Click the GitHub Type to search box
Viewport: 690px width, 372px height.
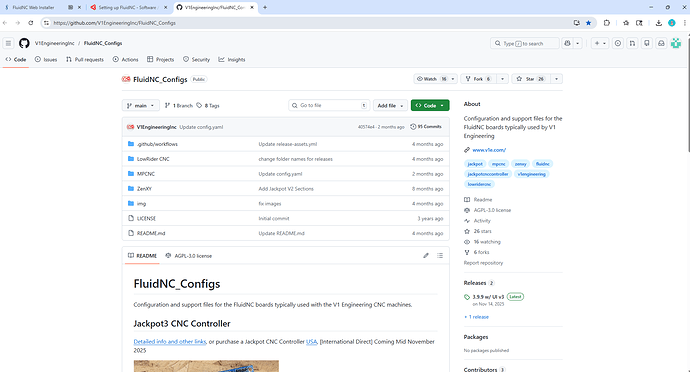point(525,43)
